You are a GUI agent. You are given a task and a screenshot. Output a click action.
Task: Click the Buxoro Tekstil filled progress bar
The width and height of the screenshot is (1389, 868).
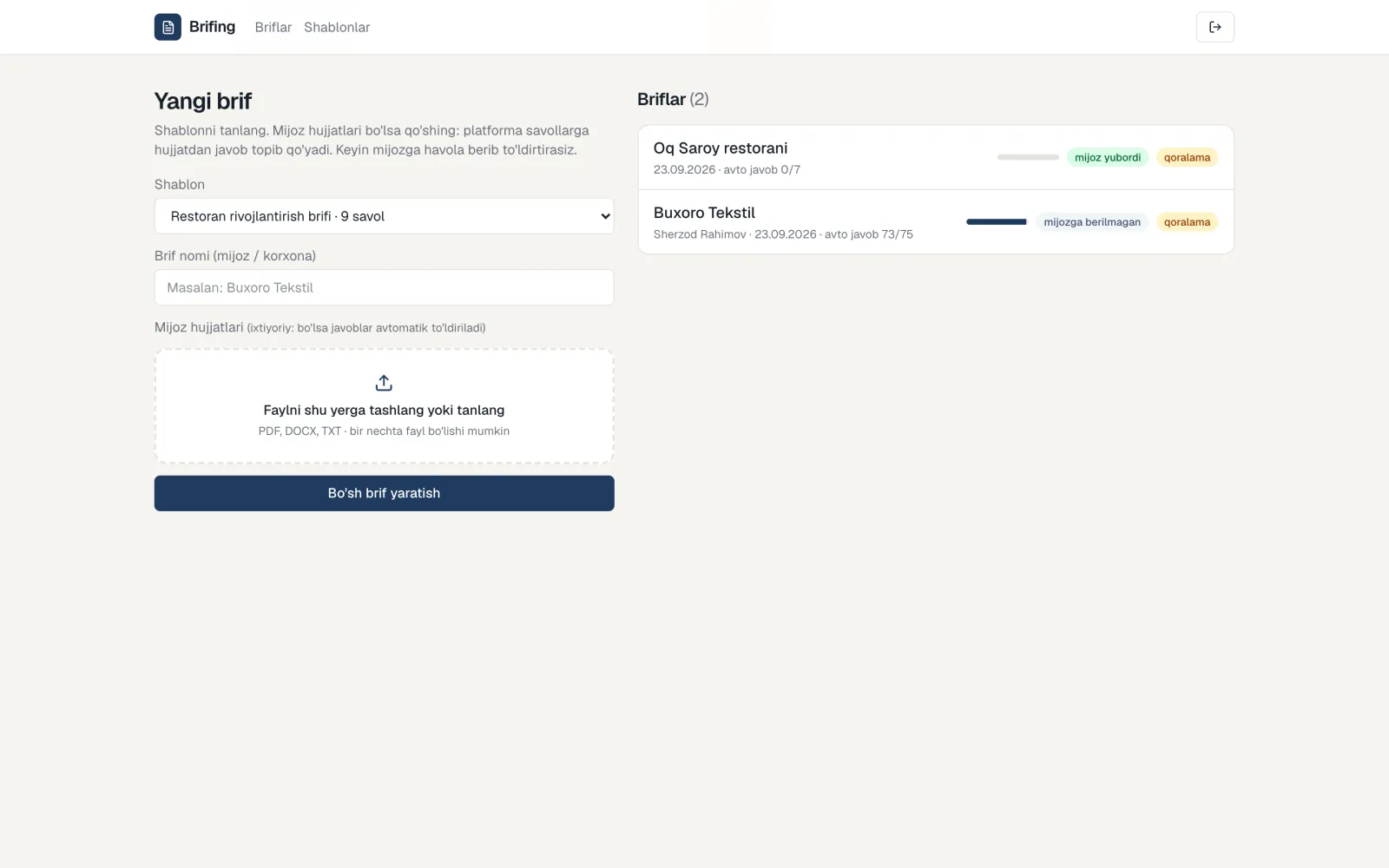(x=997, y=222)
